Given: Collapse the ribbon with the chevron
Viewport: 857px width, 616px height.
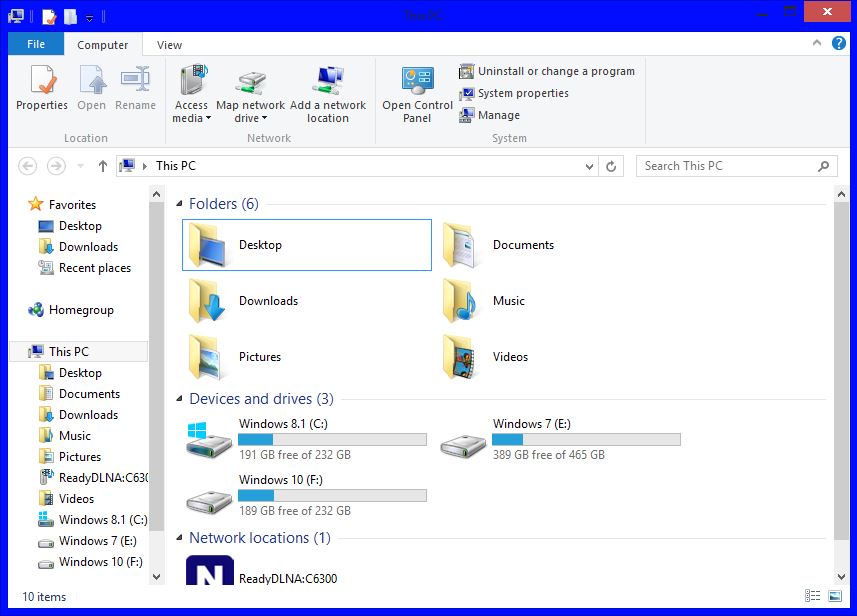Looking at the screenshot, I should pyautogui.click(x=816, y=44).
